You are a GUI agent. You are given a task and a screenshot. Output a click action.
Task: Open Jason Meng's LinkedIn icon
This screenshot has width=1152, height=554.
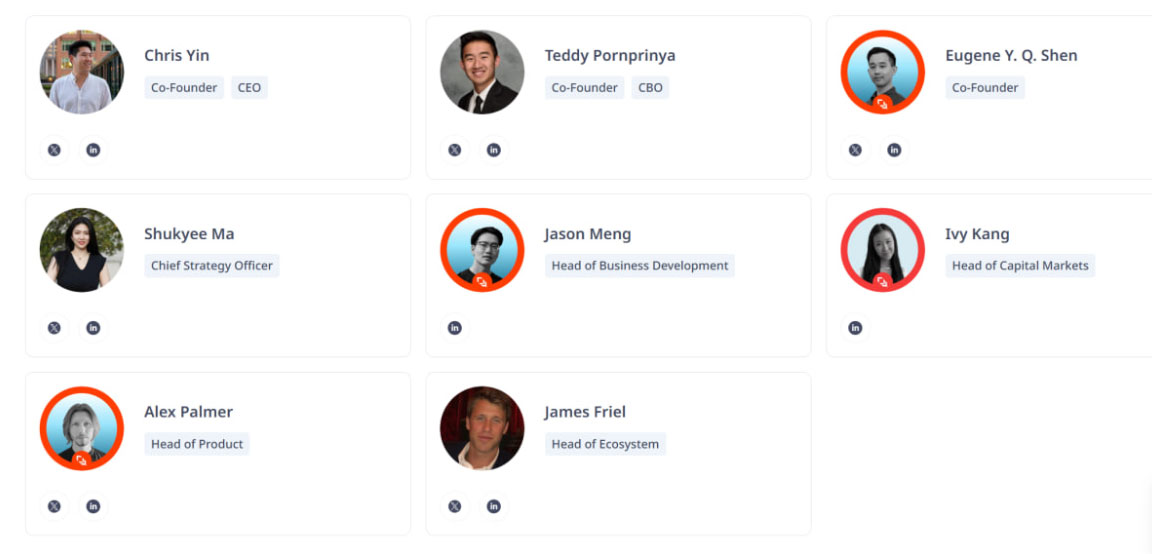(455, 328)
